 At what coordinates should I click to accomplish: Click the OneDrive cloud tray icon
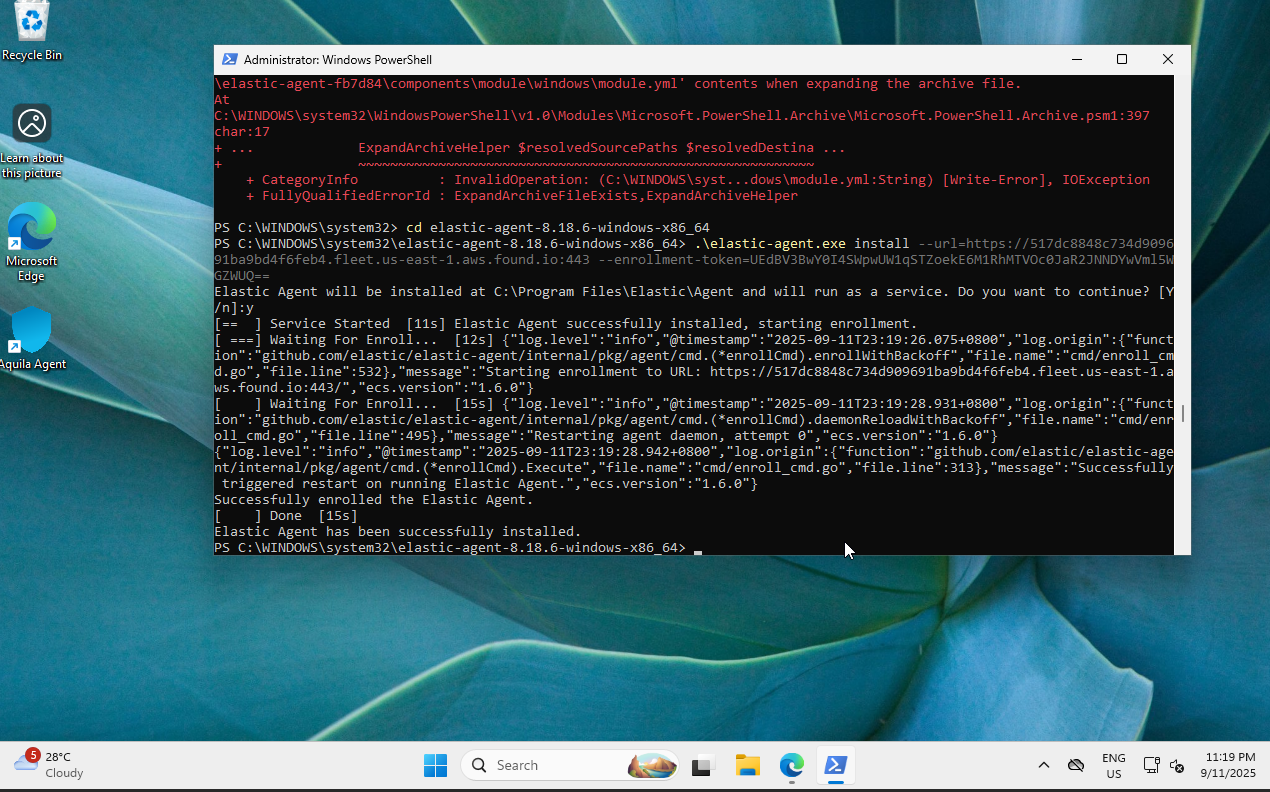point(1076,765)
